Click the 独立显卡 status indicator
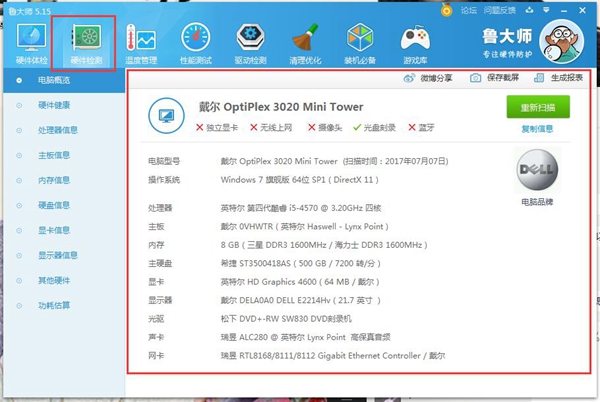The width and height of the screenshot is (600, 402). (x=217, y=128)
